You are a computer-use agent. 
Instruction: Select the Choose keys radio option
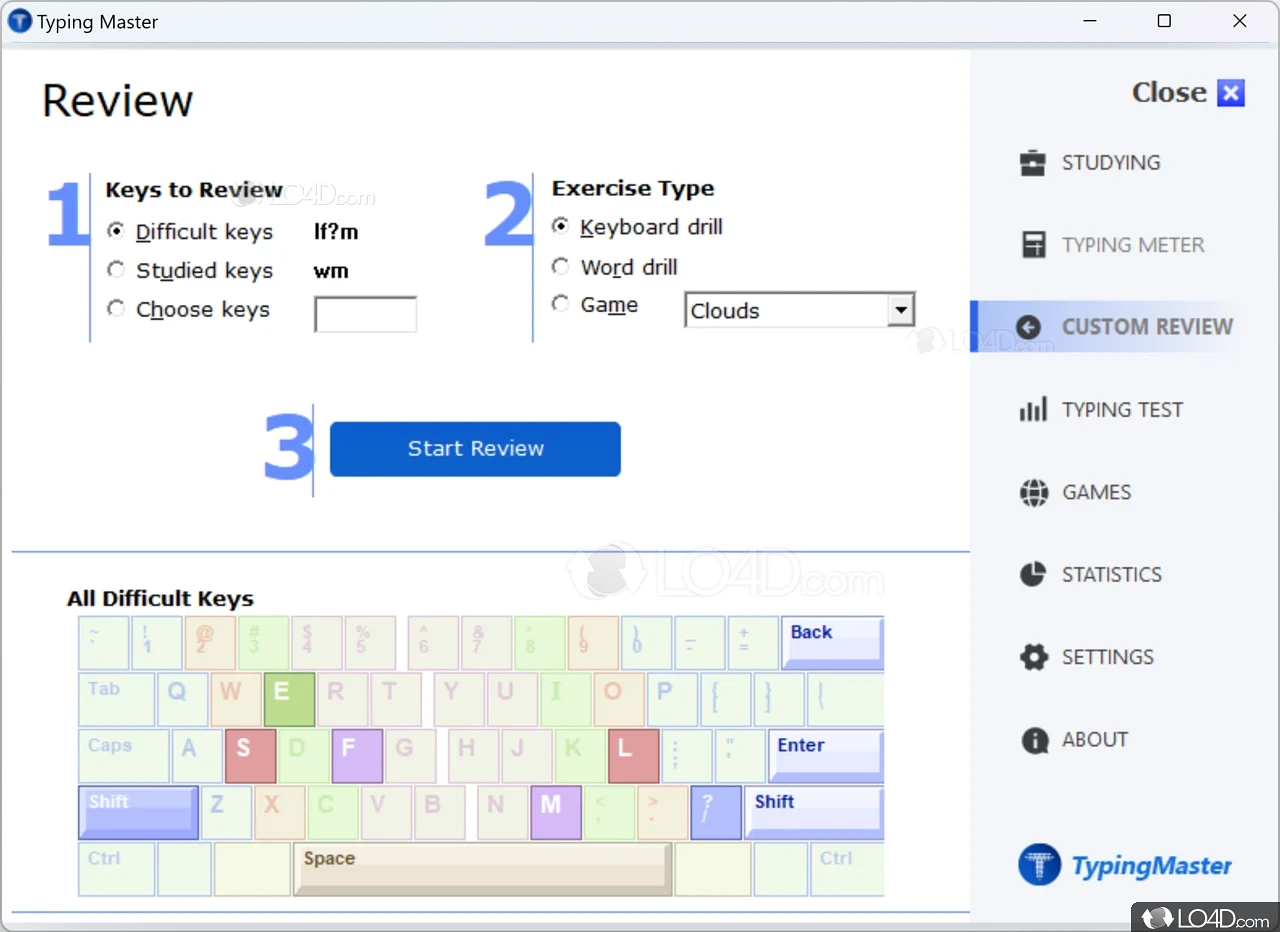click(x=116, y=309)
